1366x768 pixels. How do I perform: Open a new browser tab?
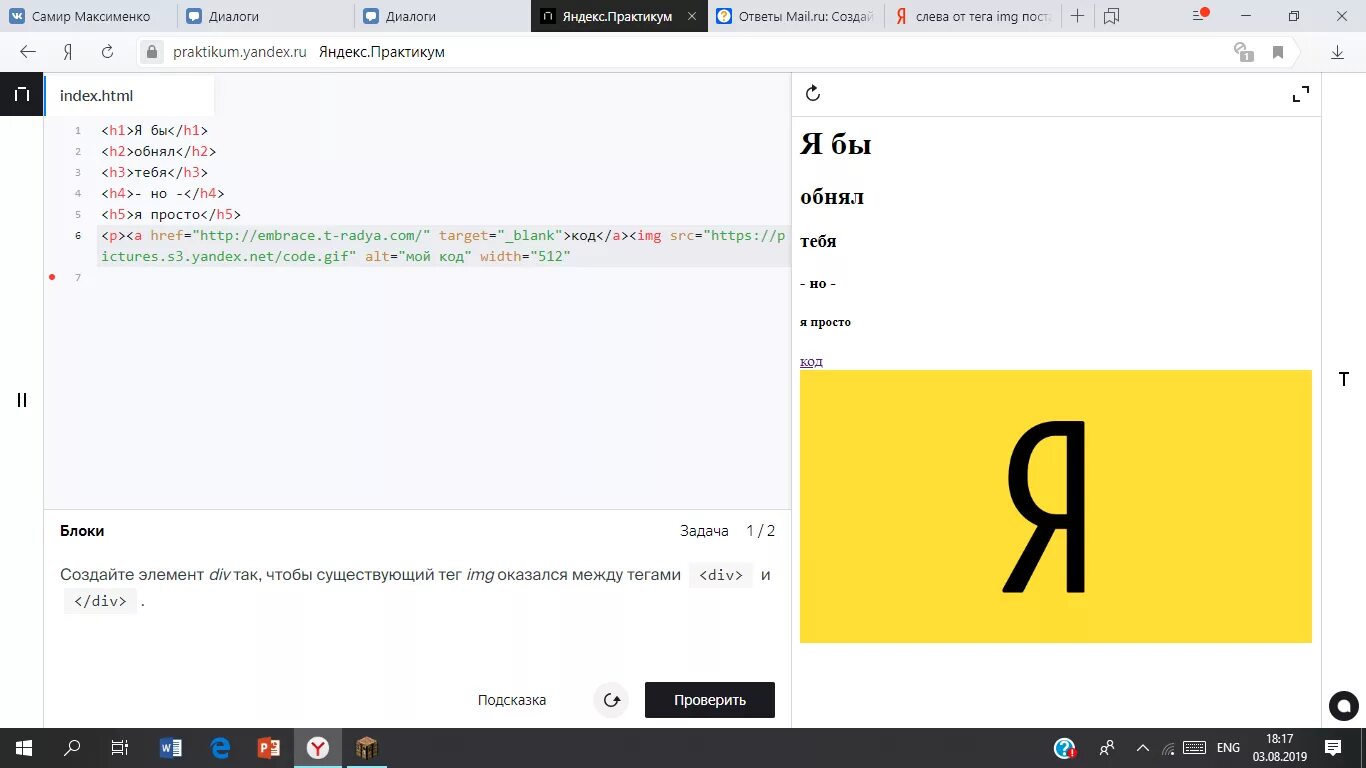point(1077,16)
